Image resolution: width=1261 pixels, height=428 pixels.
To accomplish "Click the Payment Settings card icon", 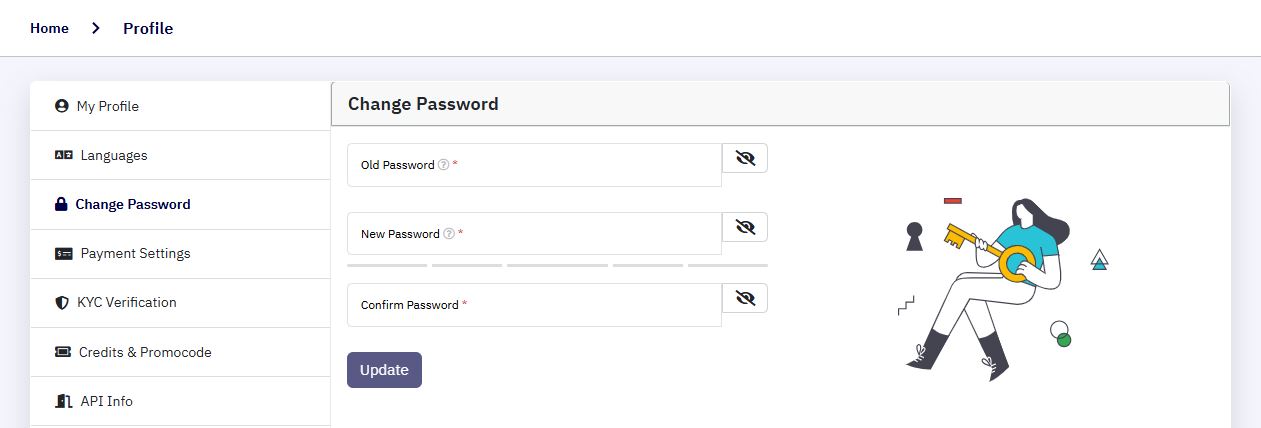I will coord(64,254).
